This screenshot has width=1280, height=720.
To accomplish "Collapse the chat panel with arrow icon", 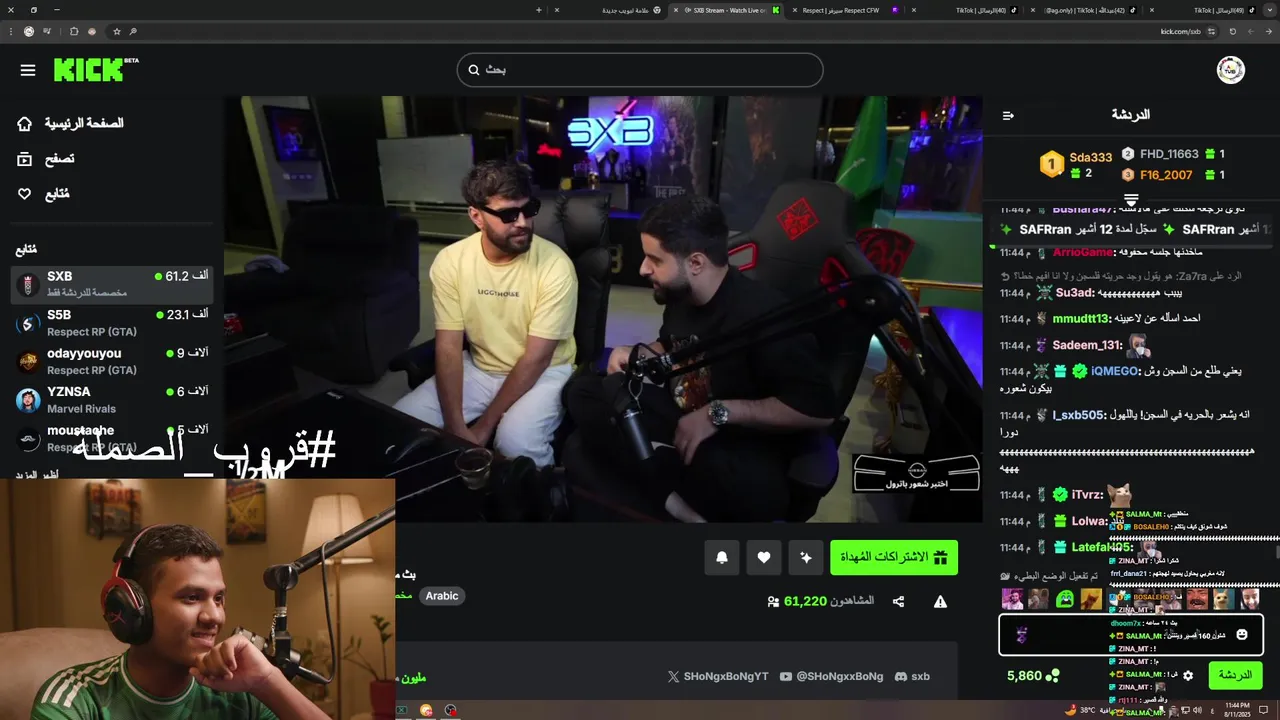I will pyautogui.click(x=1008, y=115).
